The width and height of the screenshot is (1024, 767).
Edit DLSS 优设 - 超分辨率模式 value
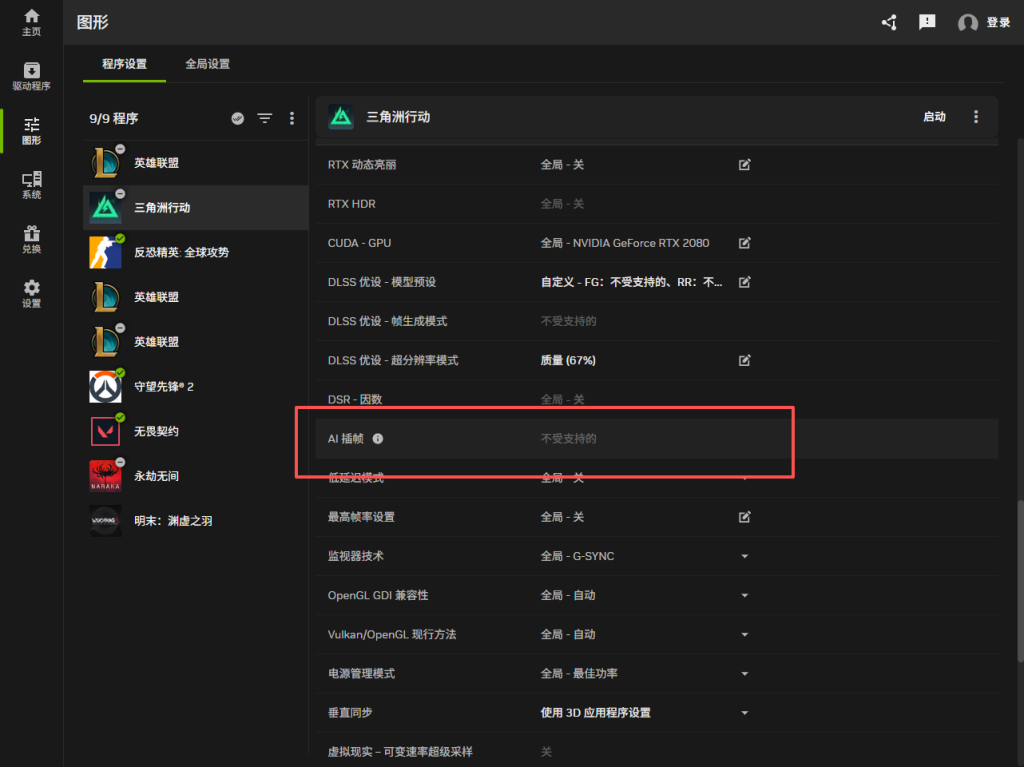click(744, 360)
